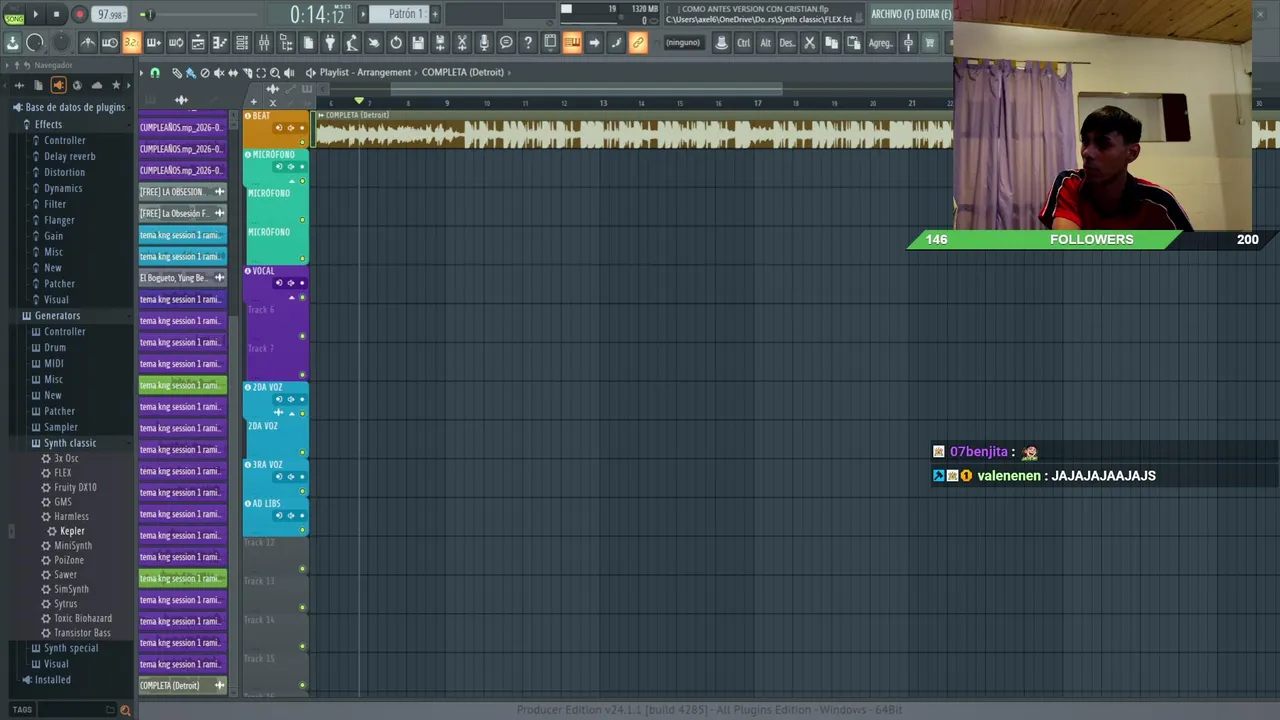Open the help question mark icon
Image resolution: width=1280 pixels, height=720 pixels.
coord(528,43)
